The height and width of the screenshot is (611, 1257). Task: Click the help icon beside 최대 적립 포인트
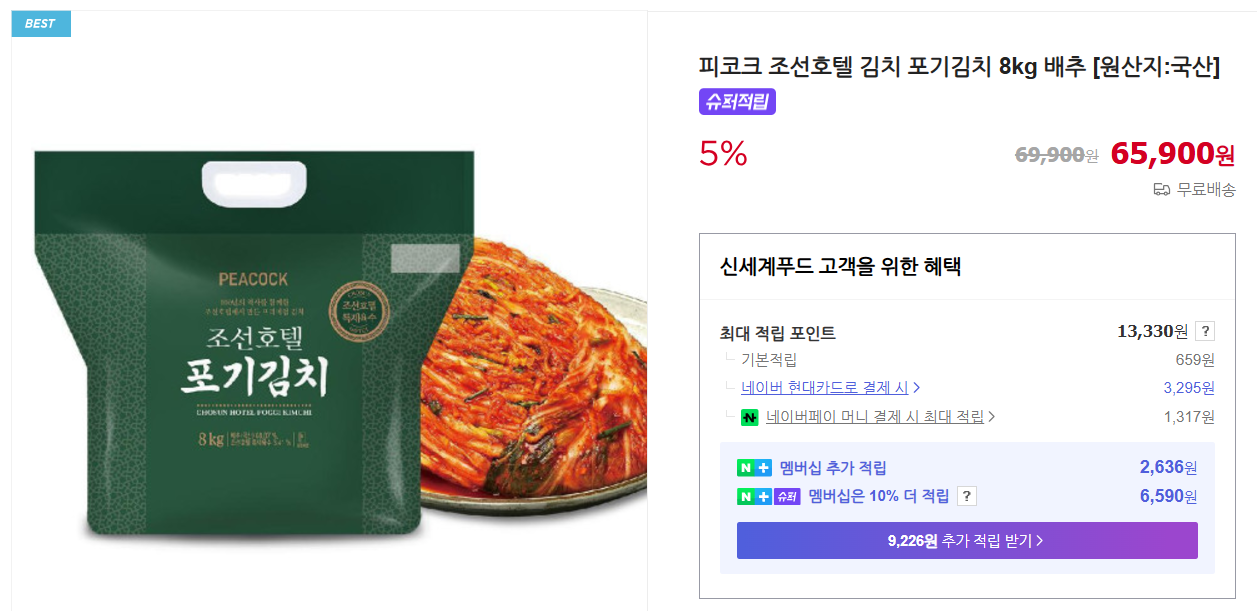(x=1206, y=332)
